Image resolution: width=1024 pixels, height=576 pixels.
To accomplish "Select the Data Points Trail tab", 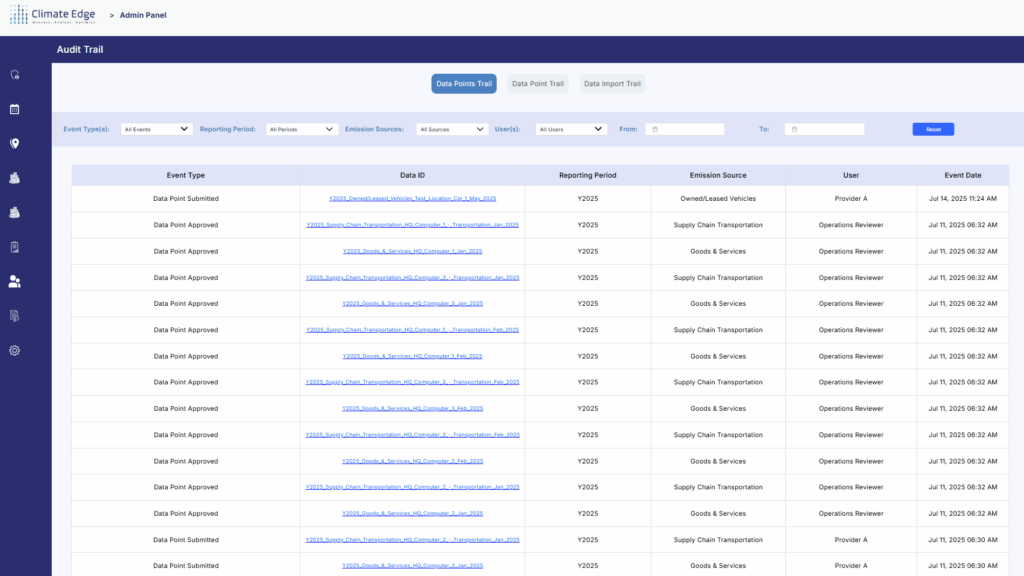I will [463, 84].
